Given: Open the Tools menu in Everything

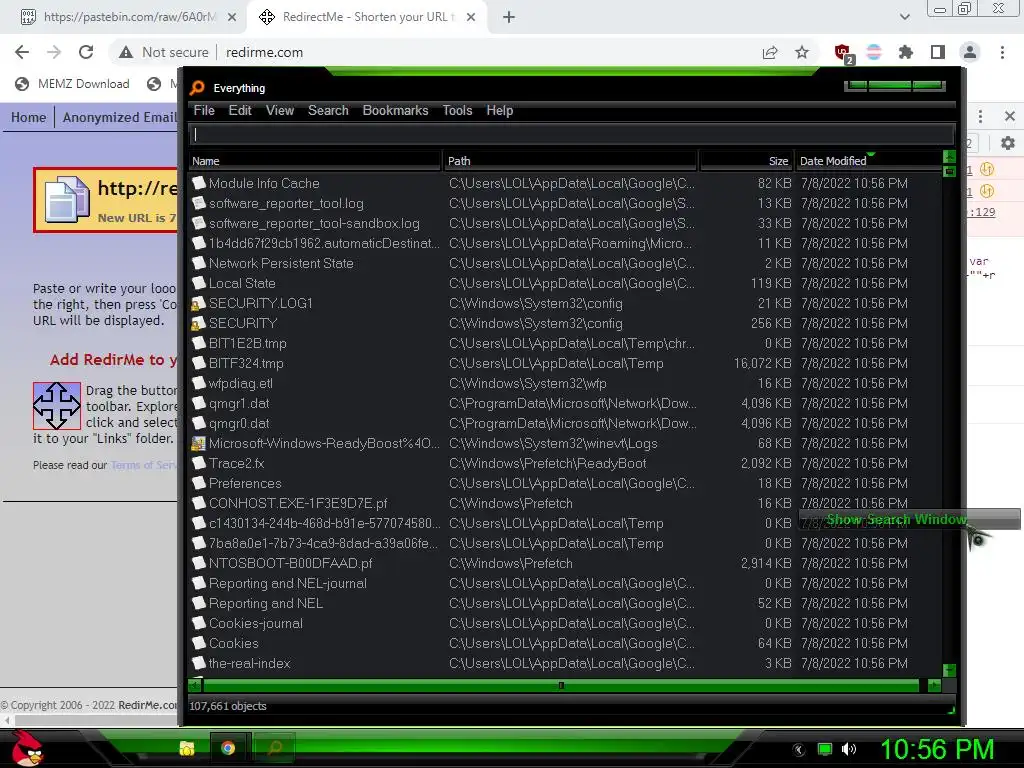Looking at the screenshot, I should 457,110.
